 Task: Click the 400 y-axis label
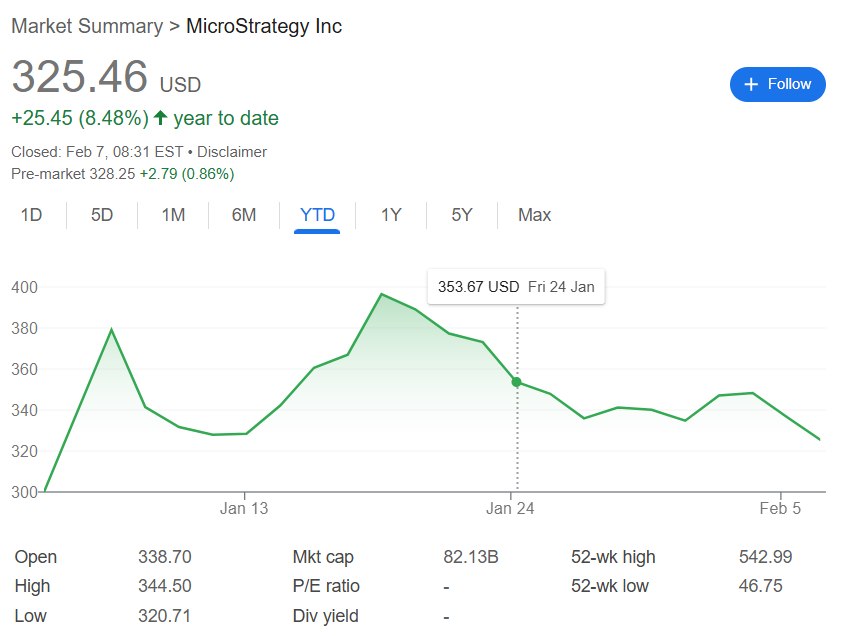(x=24, y=287)
